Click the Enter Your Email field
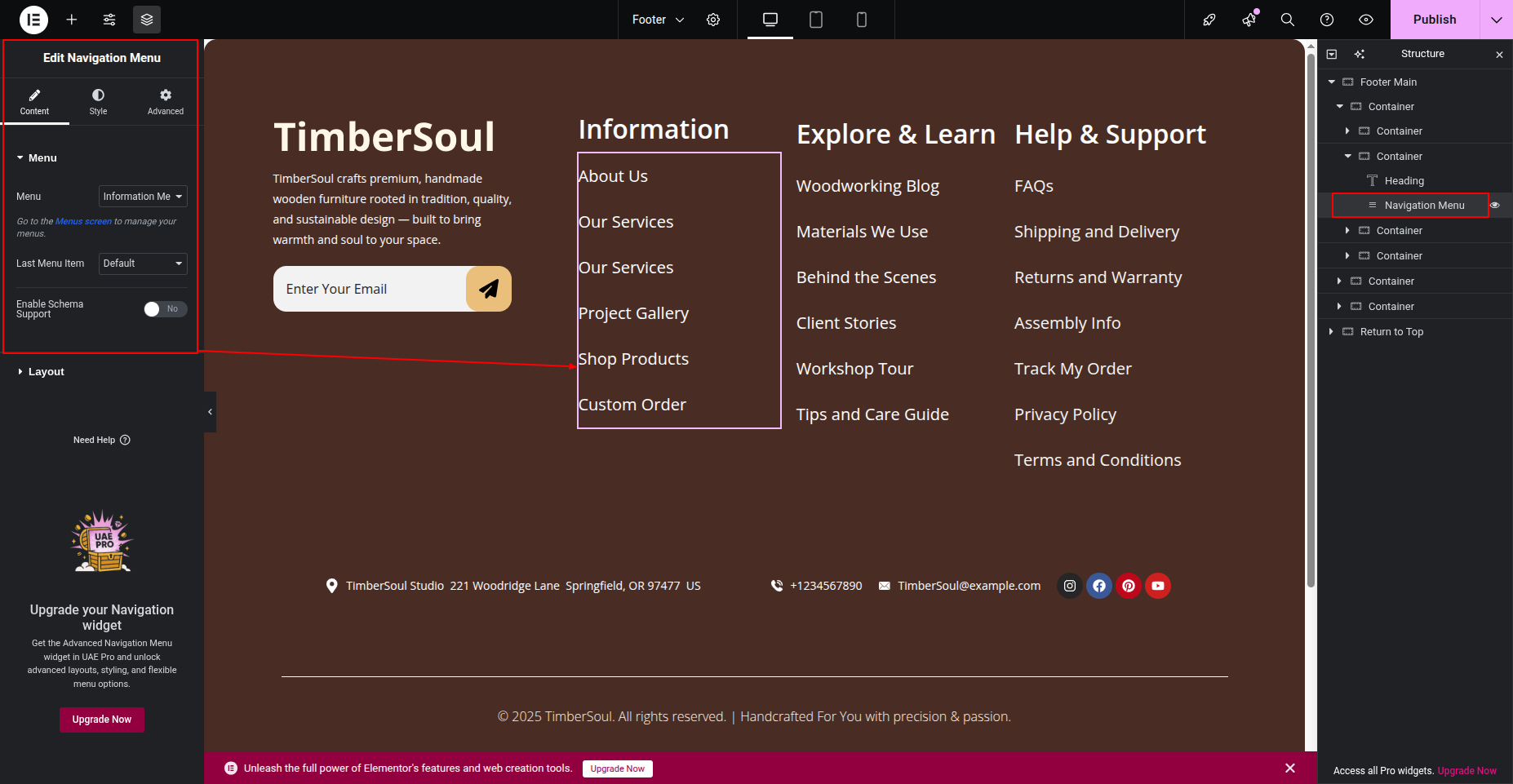Image resolution: width=1513 pixels, height=784 pixels. point(370,289)
